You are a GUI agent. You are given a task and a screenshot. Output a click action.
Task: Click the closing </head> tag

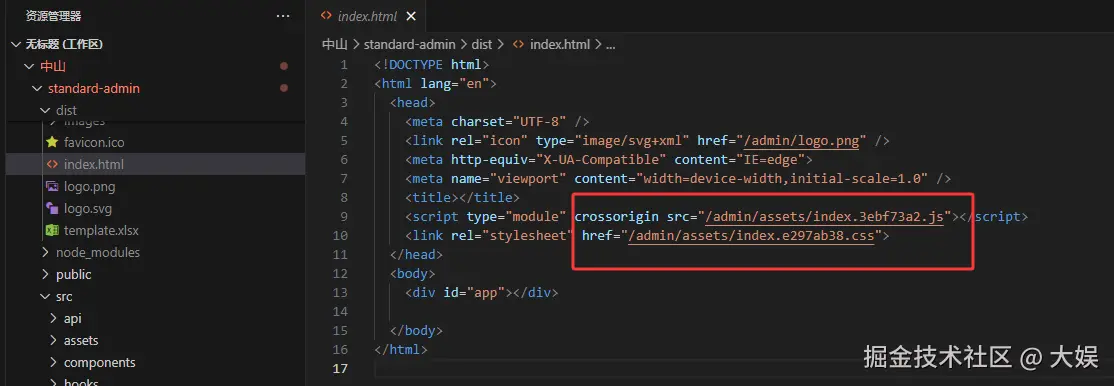pyautogui.click(x=416, y=254)
